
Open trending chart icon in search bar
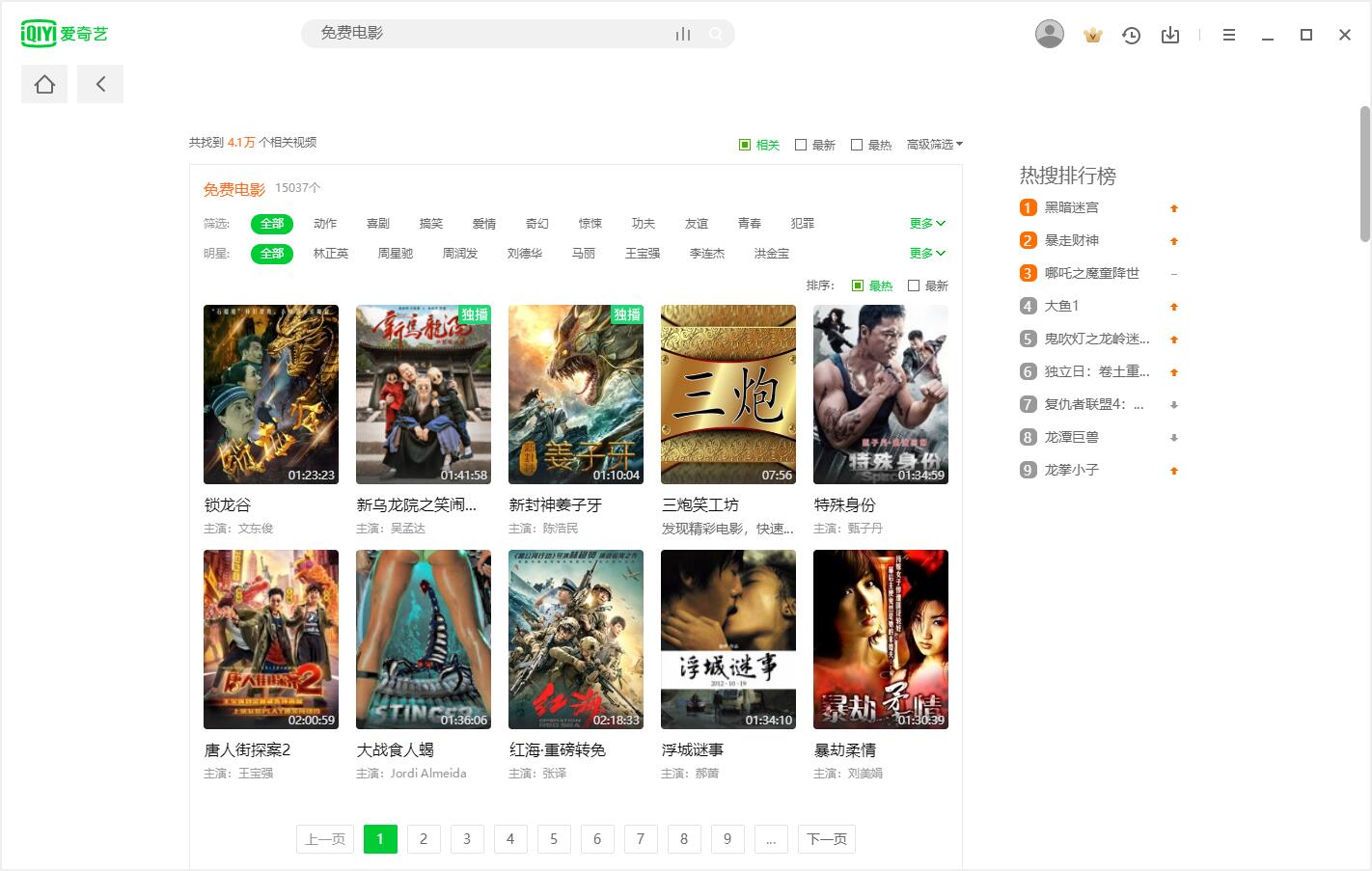pyautogui.click(x=683, y=34)
